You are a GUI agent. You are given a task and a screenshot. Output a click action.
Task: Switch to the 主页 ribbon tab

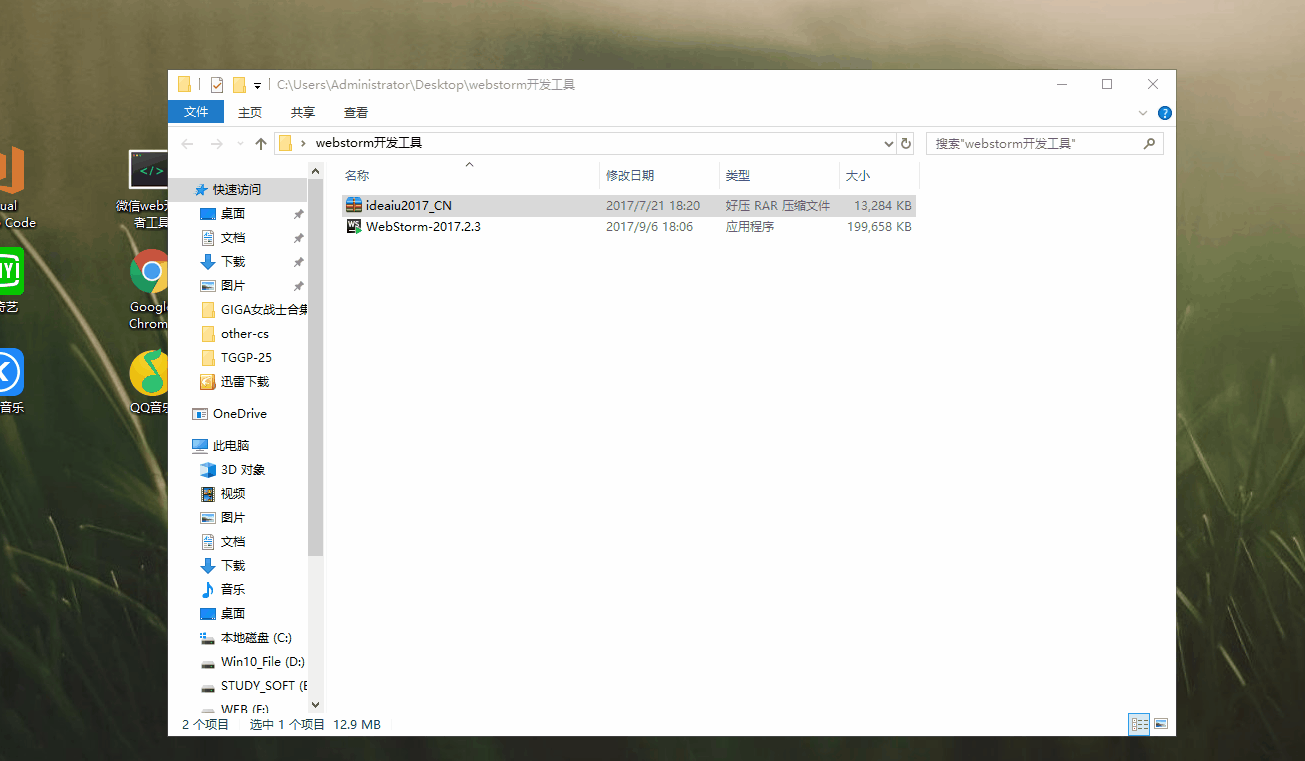250,113
